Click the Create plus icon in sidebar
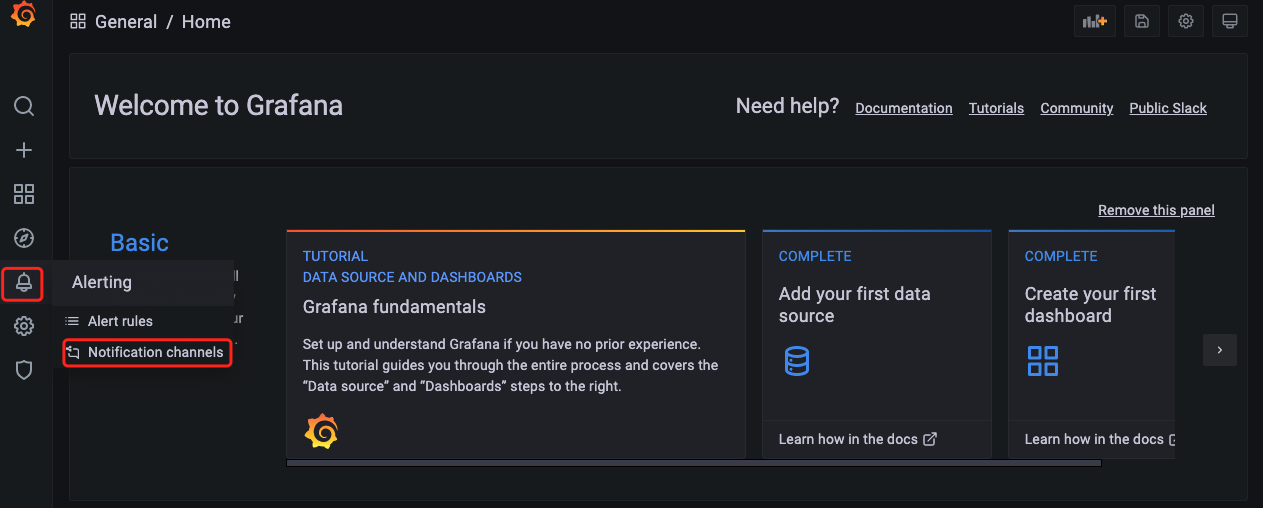This screenshot has width=1263, height=508. coord(24,150)
